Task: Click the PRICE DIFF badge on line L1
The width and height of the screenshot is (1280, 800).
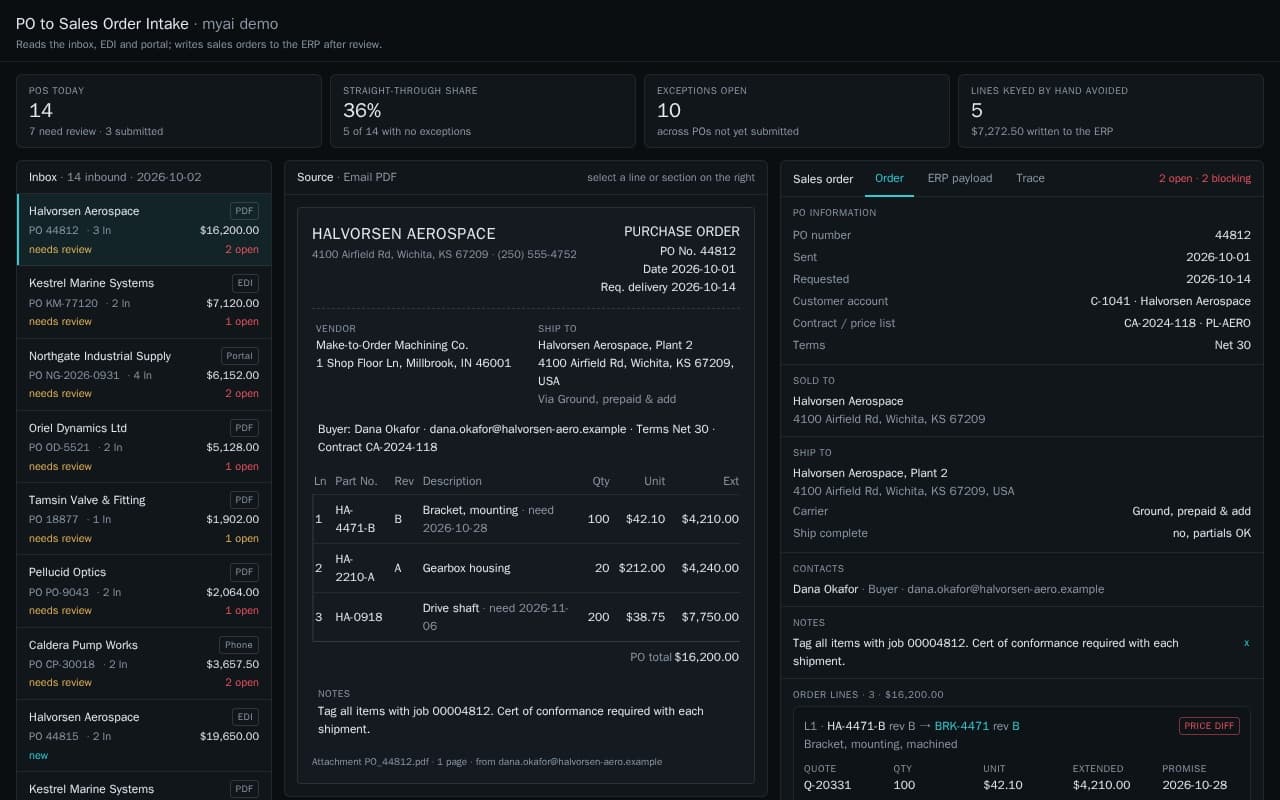Action: click(x=1209, y=726)
